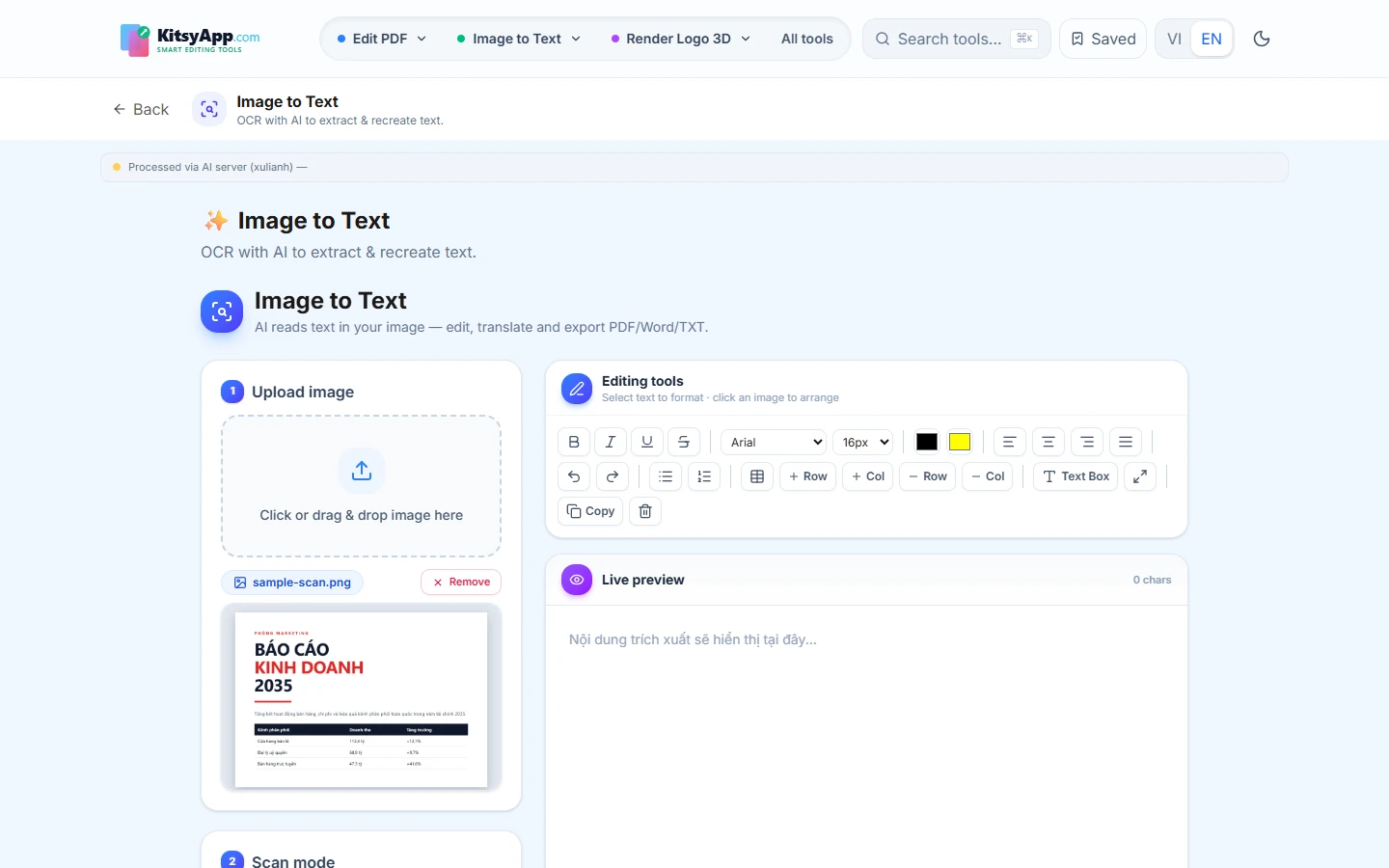Image resolution: width=1389 pixels, height=868 pixels.
Task: Insert a table
Action: (757, 476)
